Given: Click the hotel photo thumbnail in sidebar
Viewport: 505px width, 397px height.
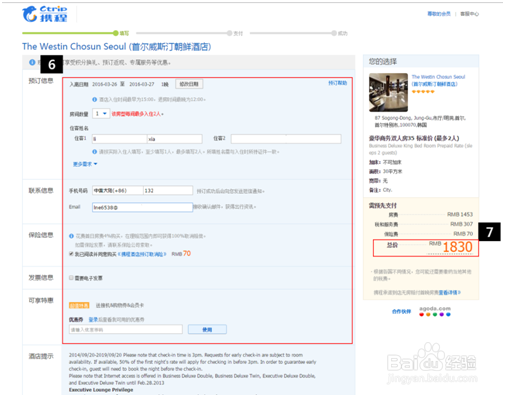Looking at the screenshot, I should (388, 92).
